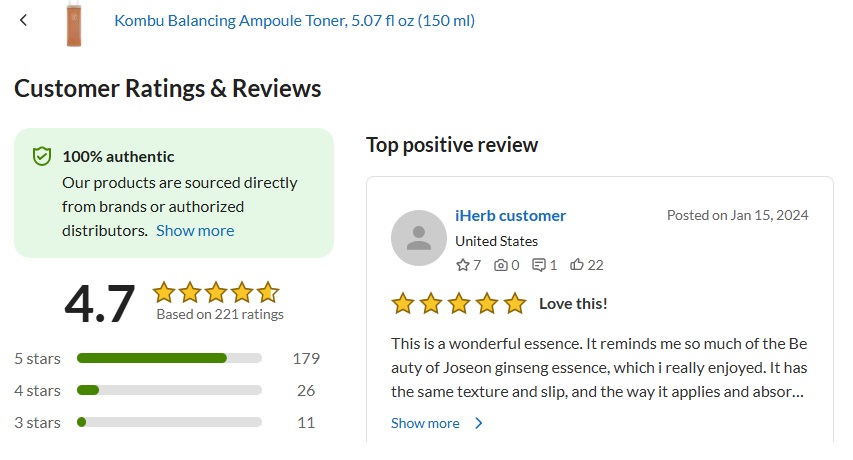853x460 pixels.
Task: Expand full review with Show more
Action: 425,423
